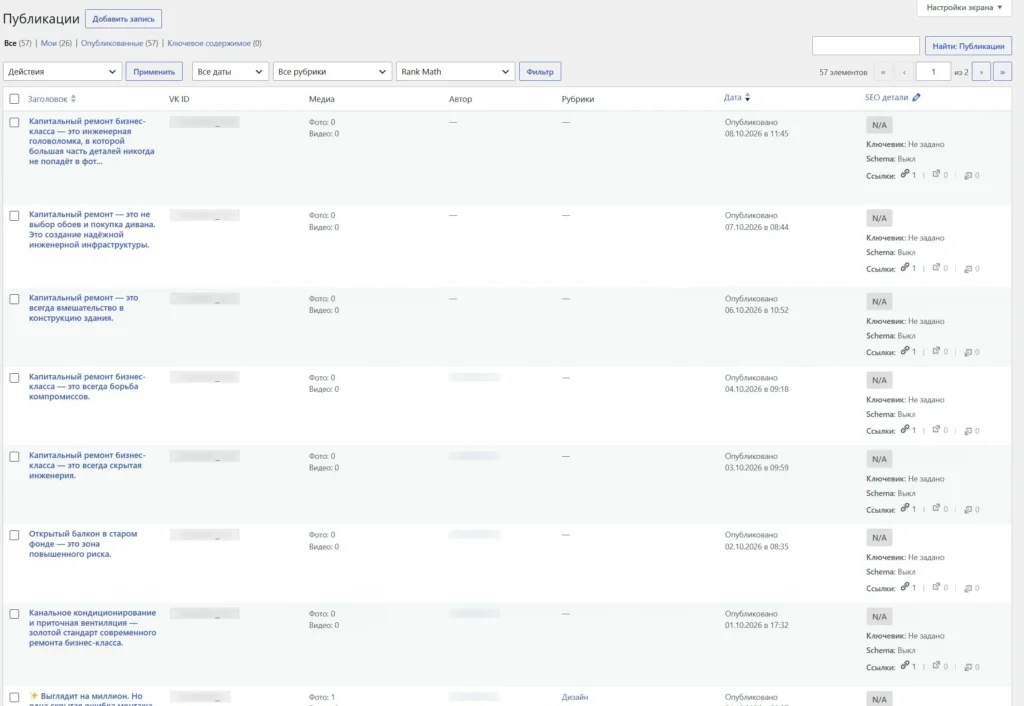Open the Ключевое содержимое (0) view
Viewport: 1024px width, 706px height.
(x=214, y=43)
